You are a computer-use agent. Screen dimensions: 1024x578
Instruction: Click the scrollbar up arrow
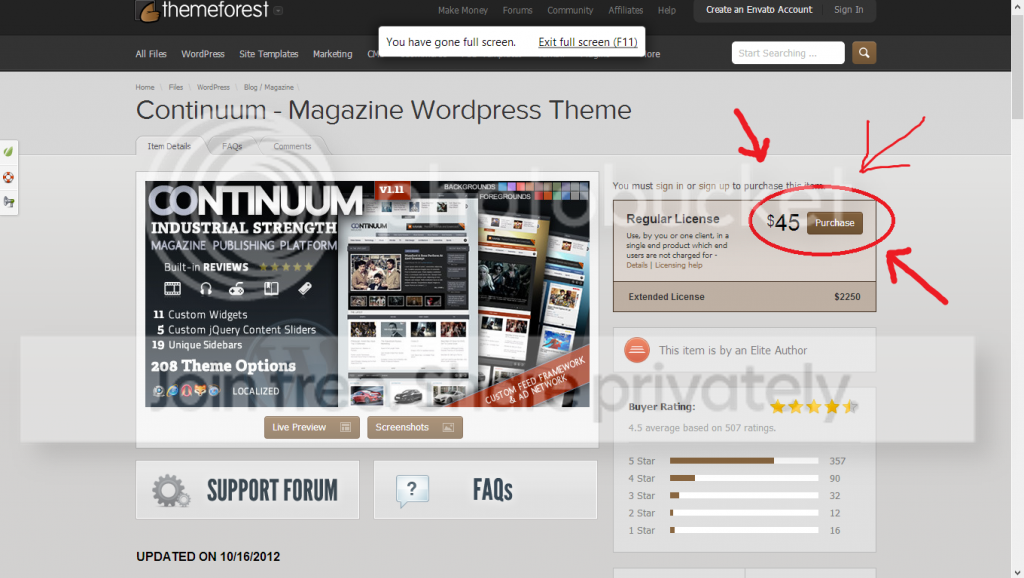point(1017,5)
